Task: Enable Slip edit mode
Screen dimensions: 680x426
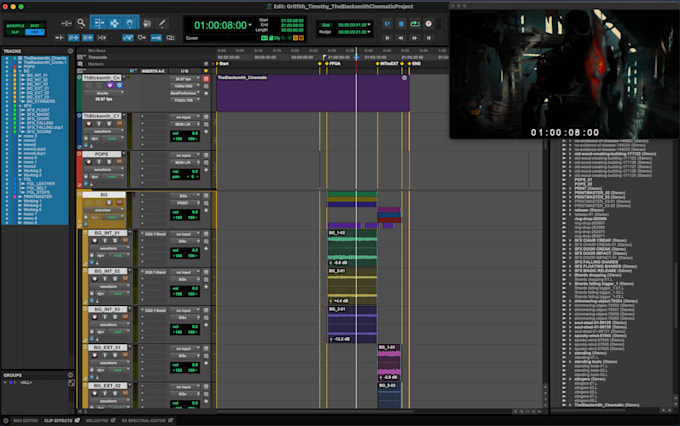Action: tap(15, 32)
